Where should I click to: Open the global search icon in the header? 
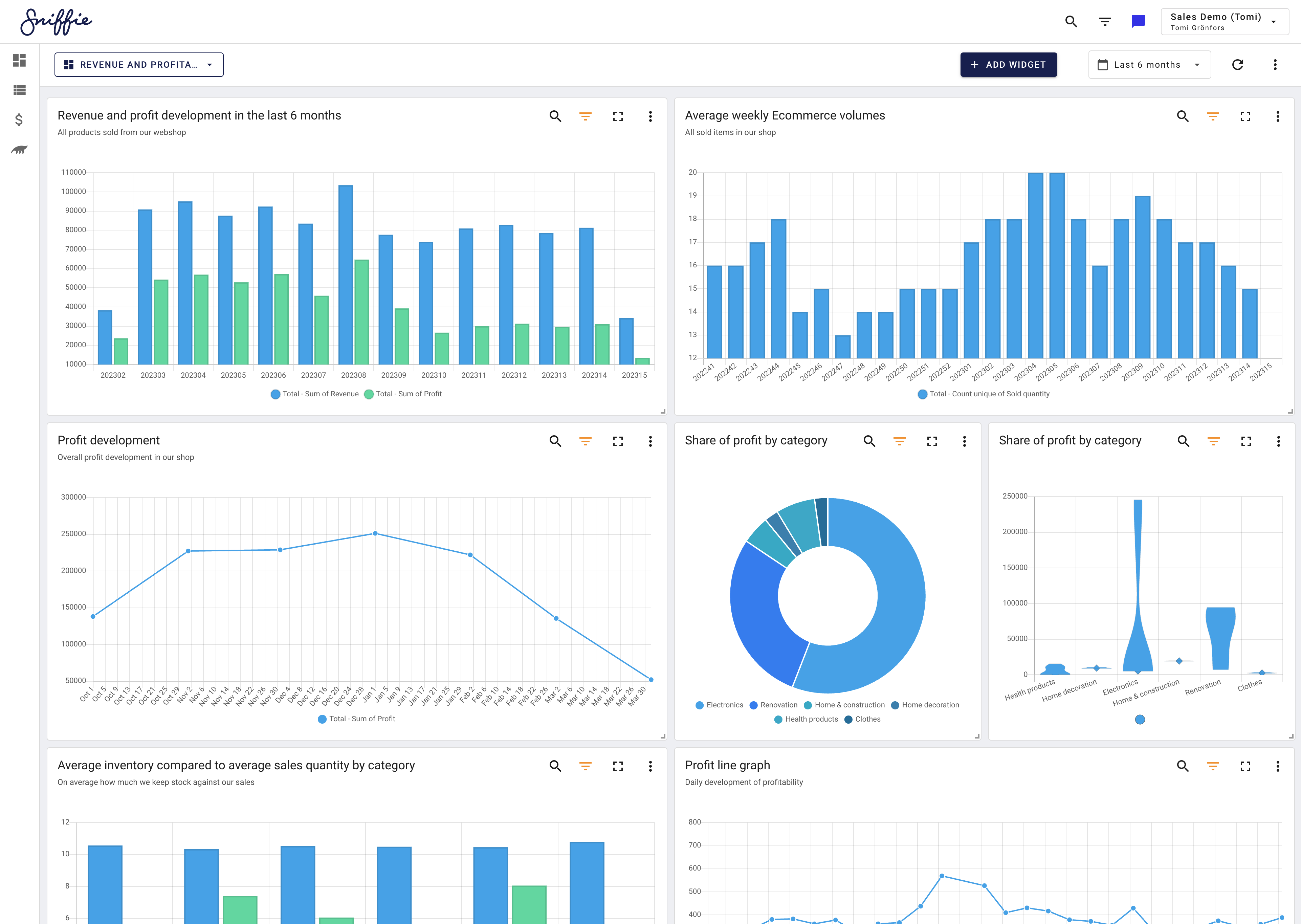pyautogui.click(x=1071, y=21)
